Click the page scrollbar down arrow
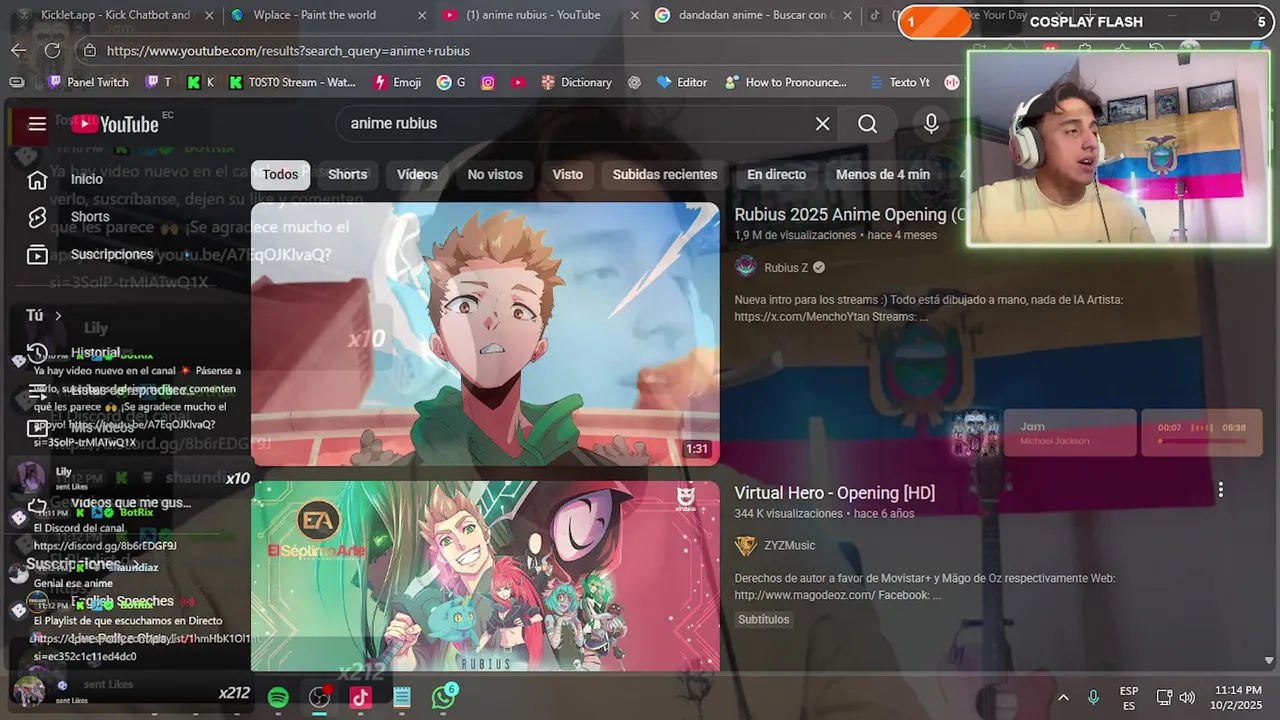The width and height of the screenshot is (1280, 720). (x=1269, y=660)
